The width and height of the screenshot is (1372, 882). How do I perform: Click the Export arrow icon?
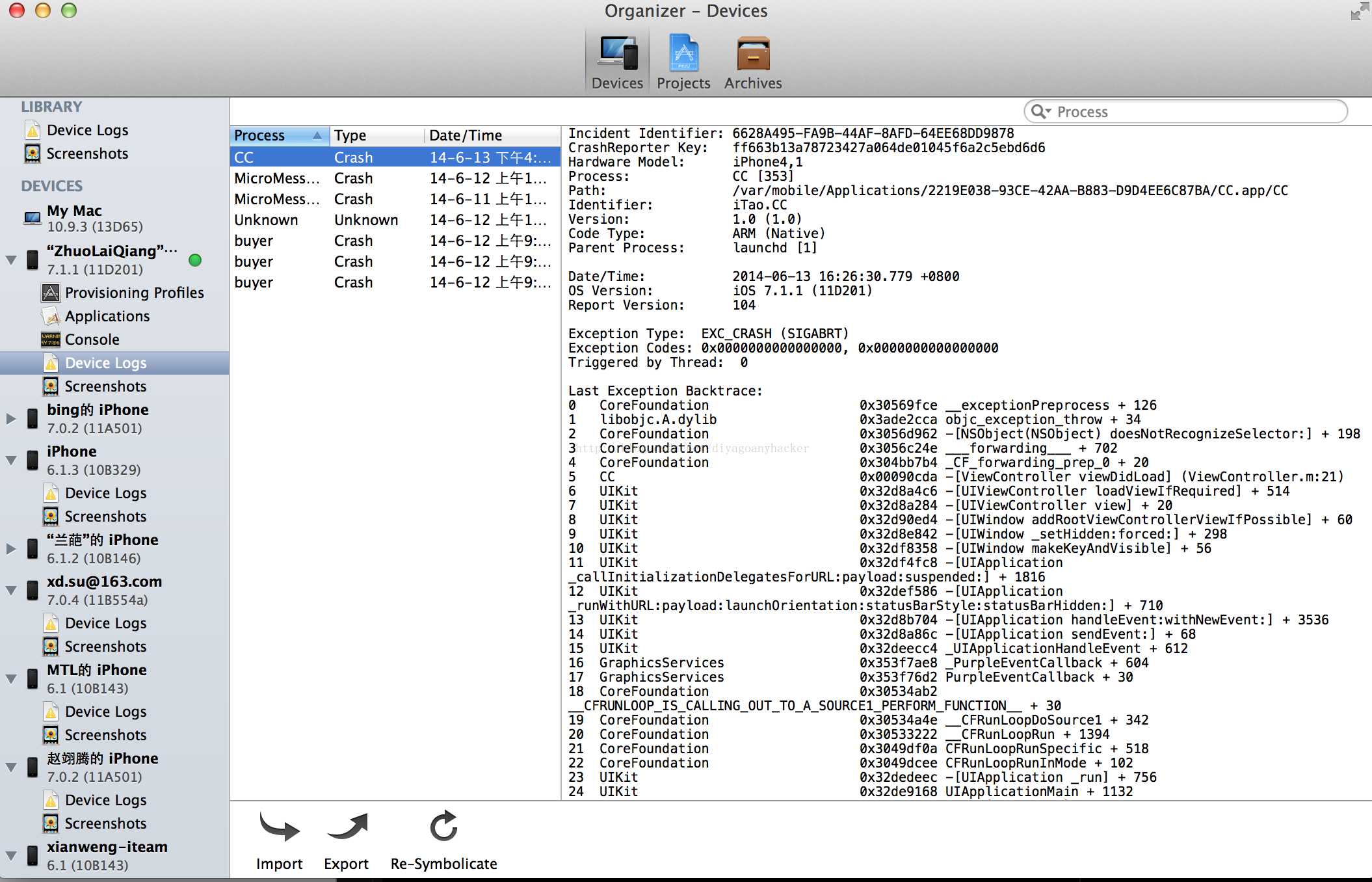(x=347, y=827)
